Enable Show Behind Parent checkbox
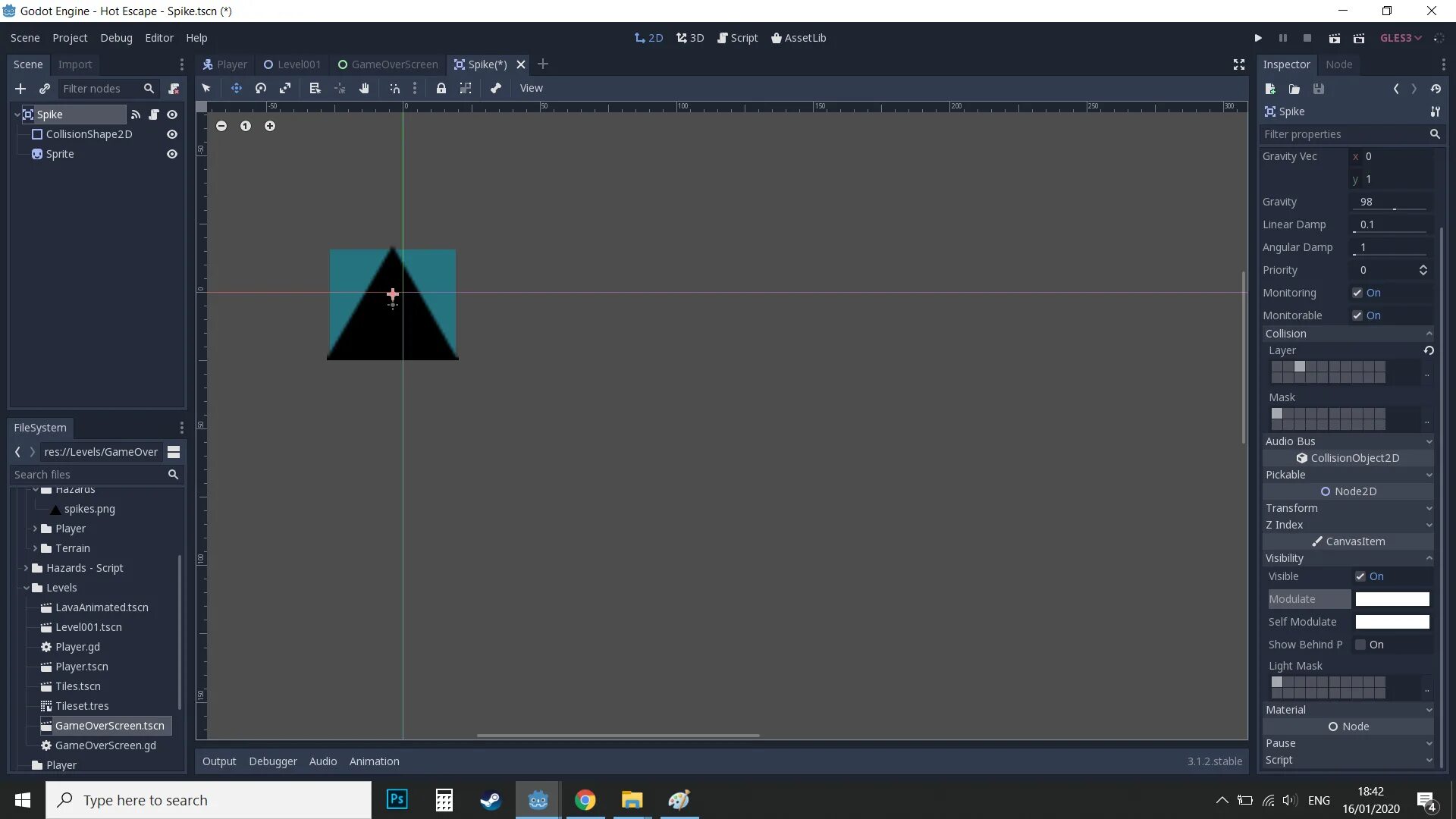Image resolution: width=1456 pixels, height=819 pixels. [x=1360, y=645]
